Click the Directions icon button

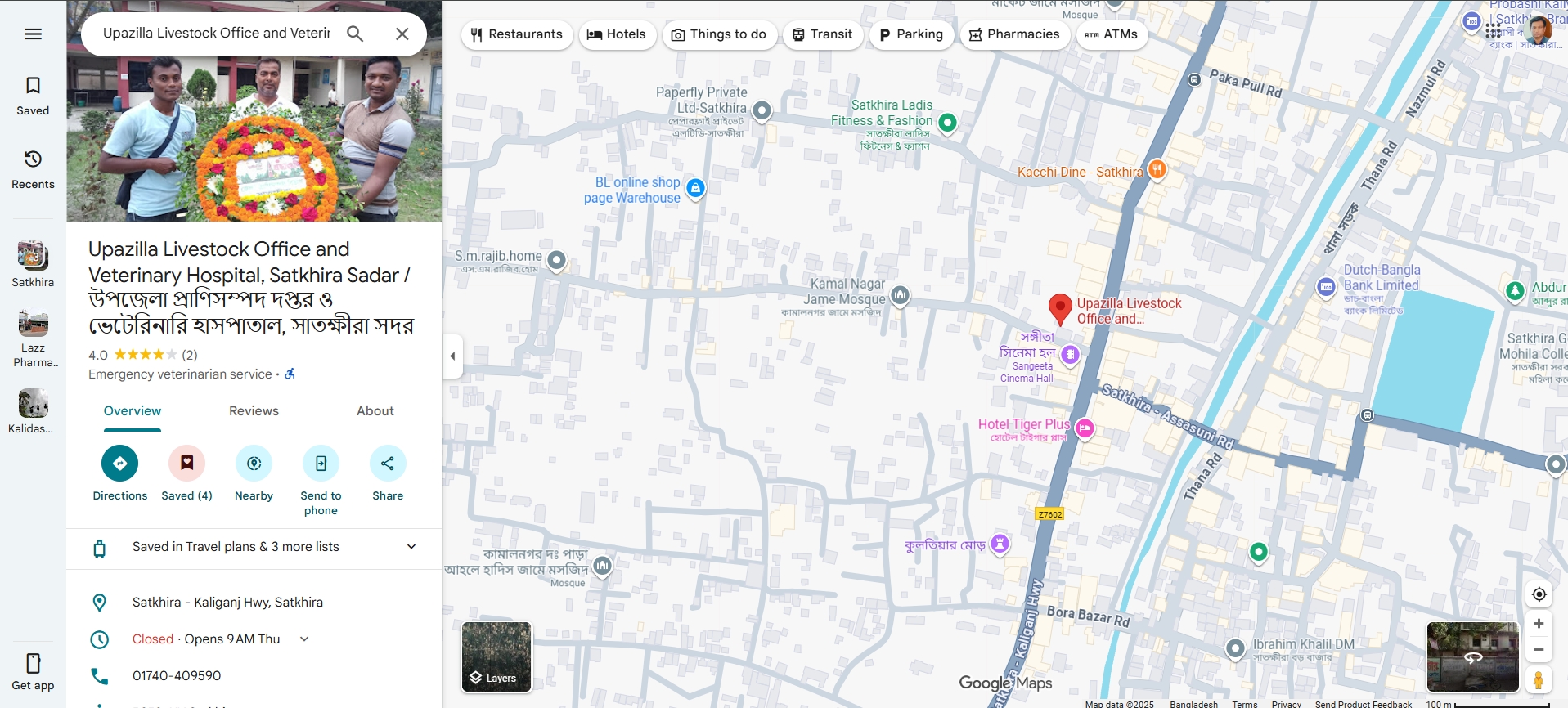119,464
